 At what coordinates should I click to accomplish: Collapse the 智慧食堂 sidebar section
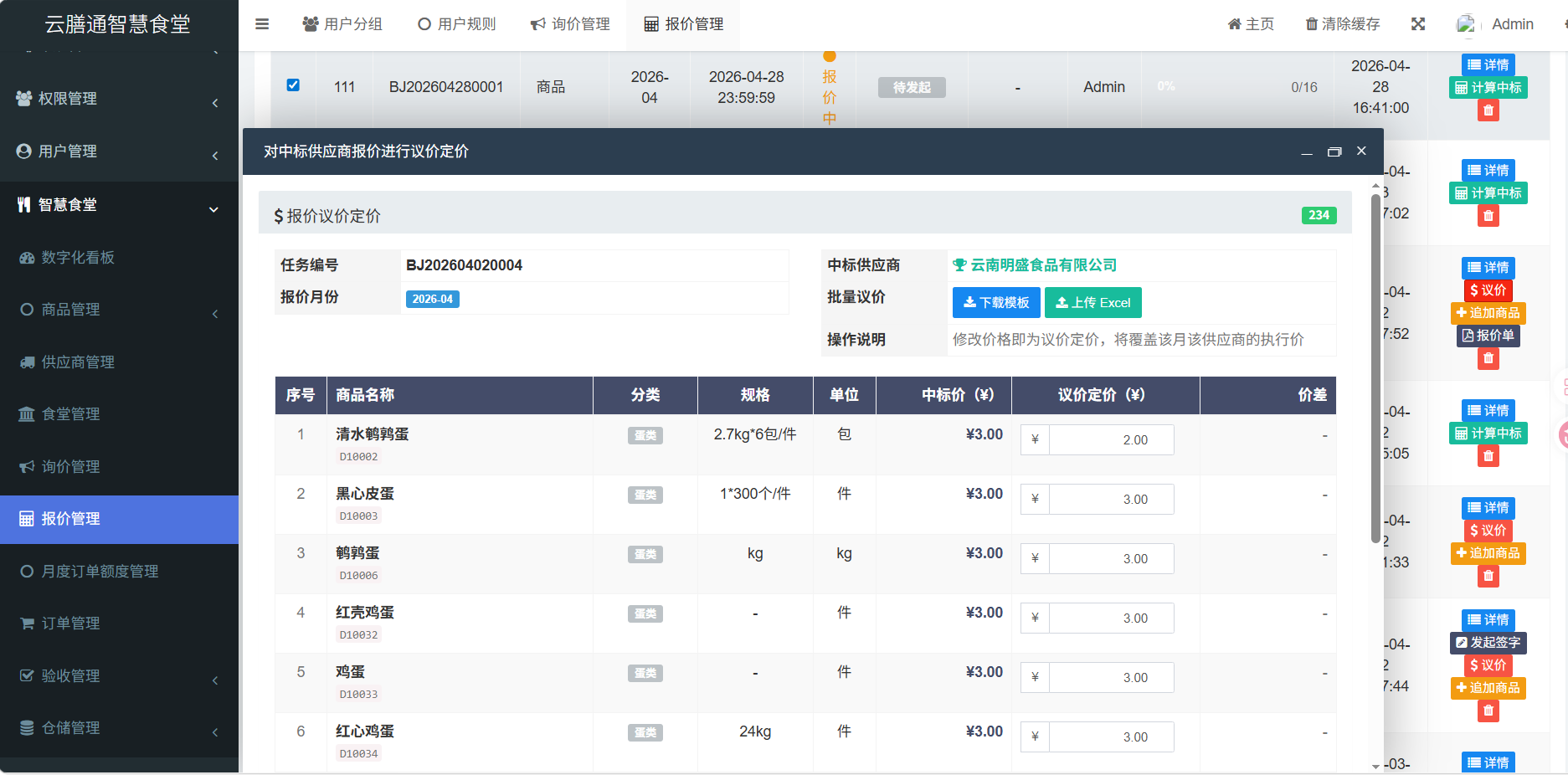[x=119, y=205]
